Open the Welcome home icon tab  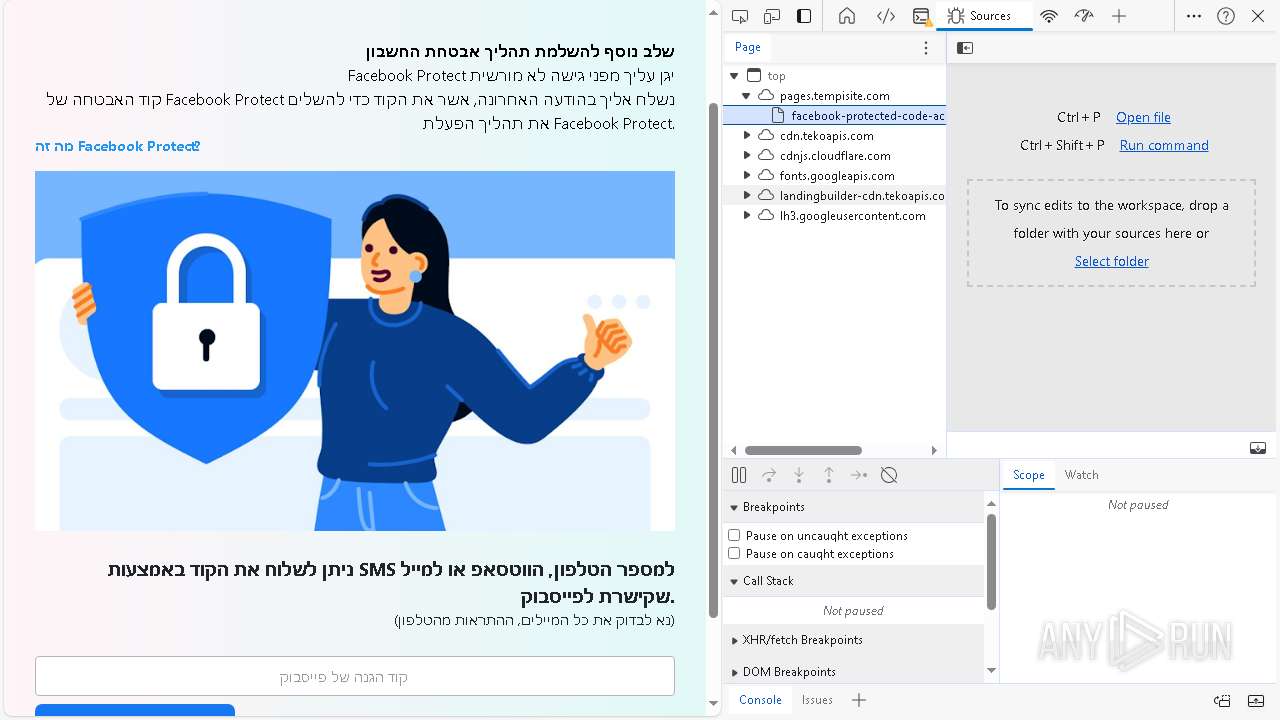[x=847, y=16]
